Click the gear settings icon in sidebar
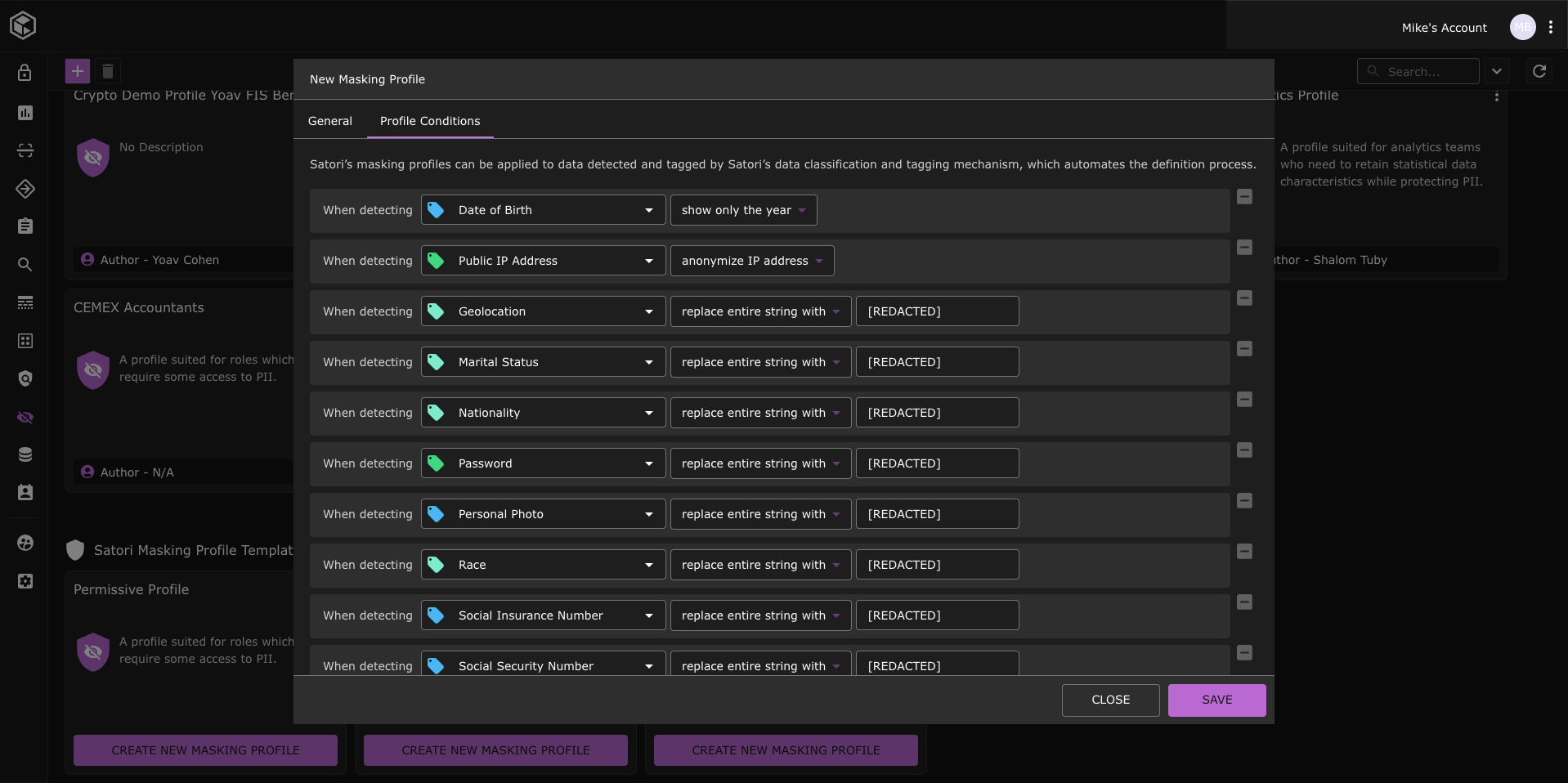Image resolution: width=1568 pixels, height=783 pixels. click(x=25, y=581)
